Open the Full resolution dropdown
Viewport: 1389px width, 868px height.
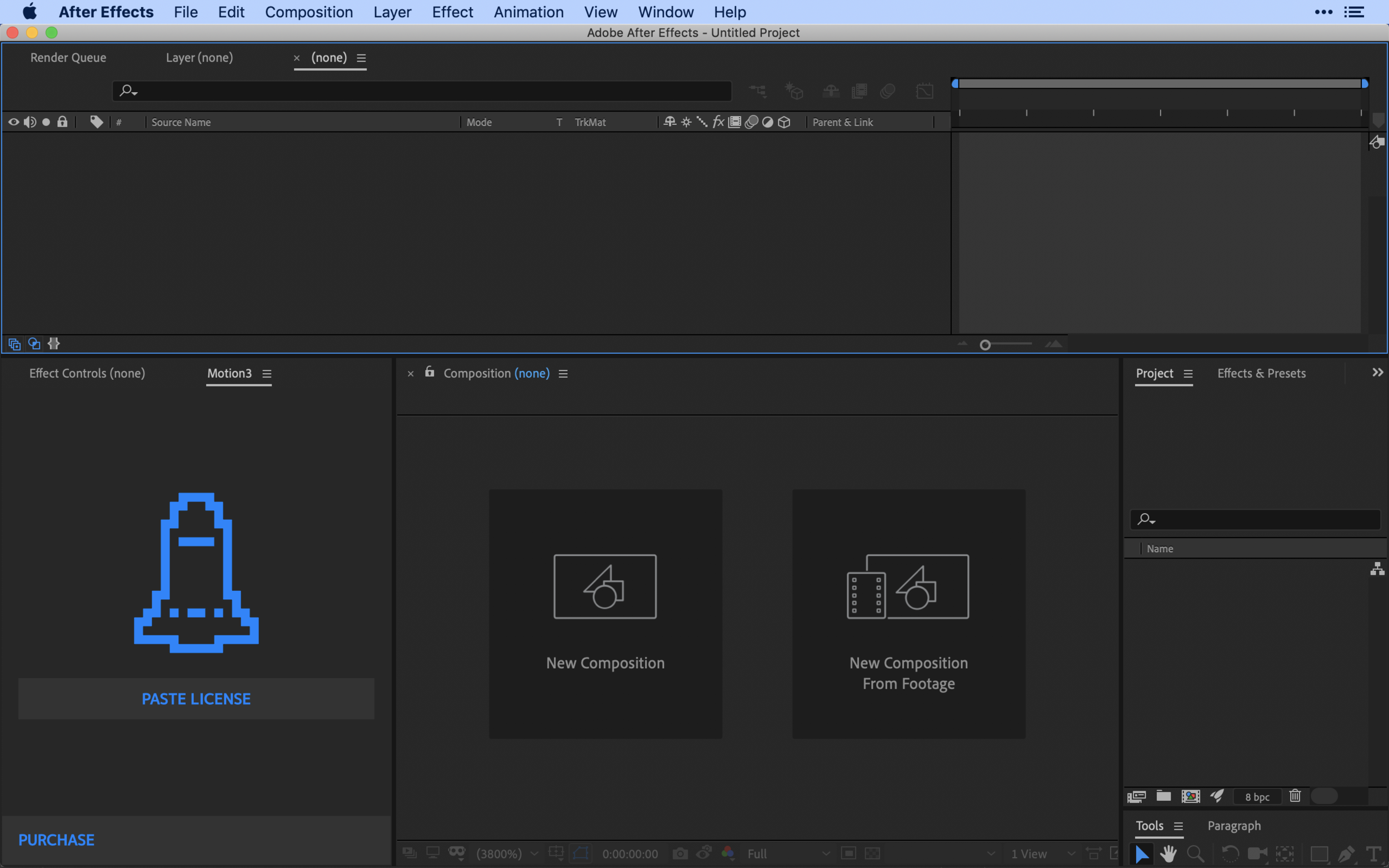click(x=788, y=854)
